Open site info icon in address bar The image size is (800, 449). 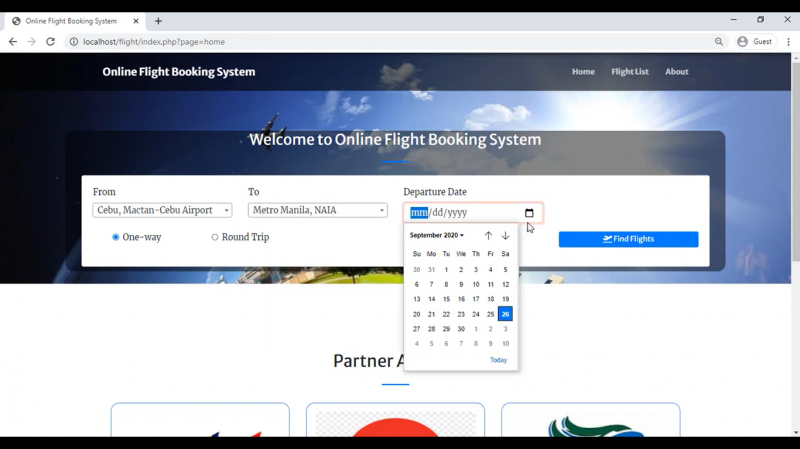(74, 42)
